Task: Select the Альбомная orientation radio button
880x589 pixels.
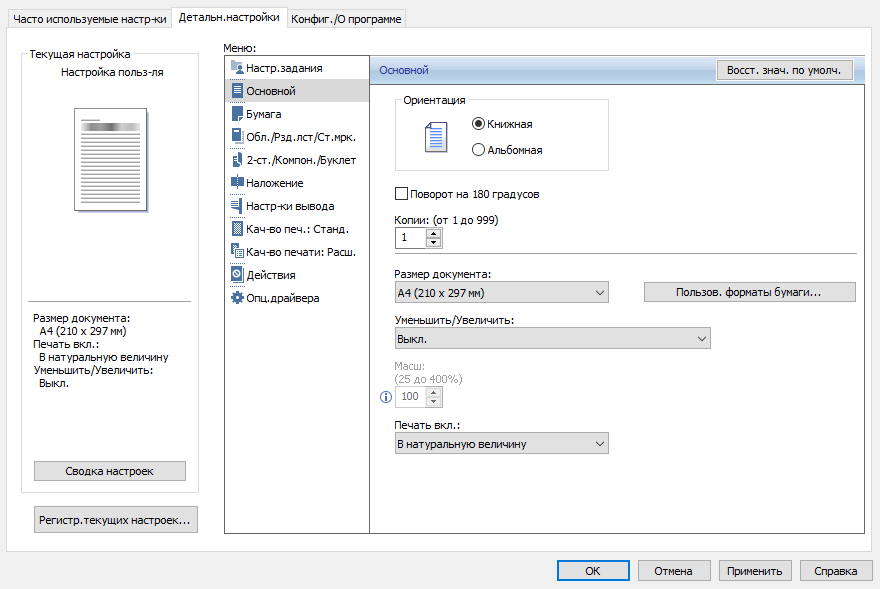Action: pos(478,150)
